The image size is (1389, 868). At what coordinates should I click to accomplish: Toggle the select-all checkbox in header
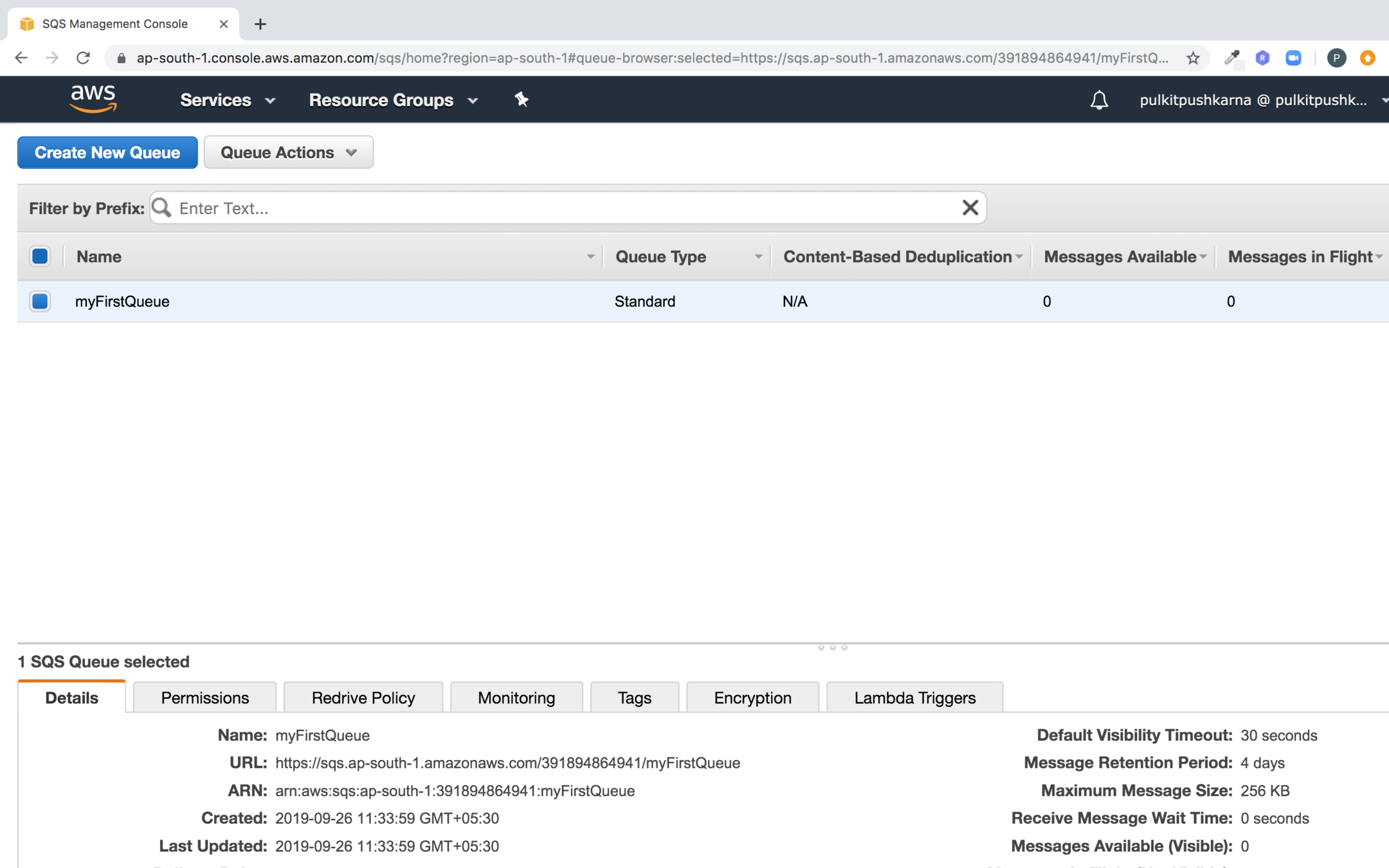tap(40, 257)
